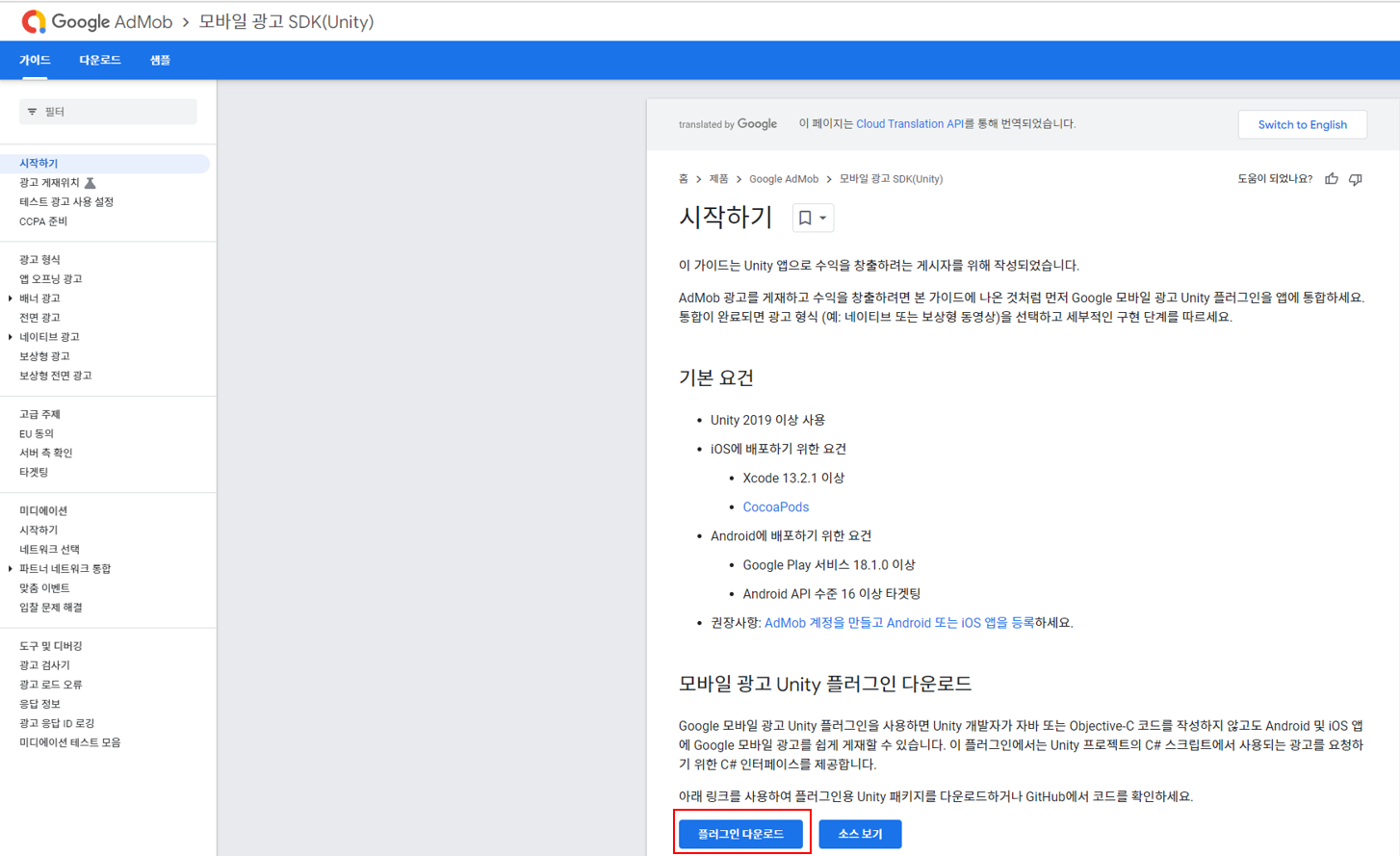Click the 고급 주제 section header

[39, 415]
